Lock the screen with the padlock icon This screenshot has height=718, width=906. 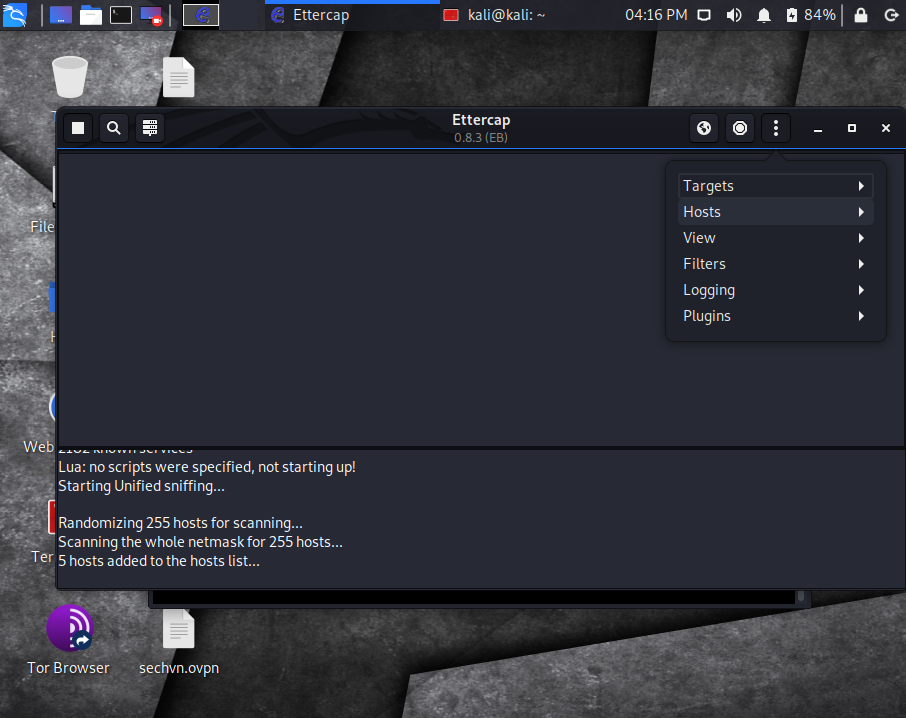pos(861,15)
